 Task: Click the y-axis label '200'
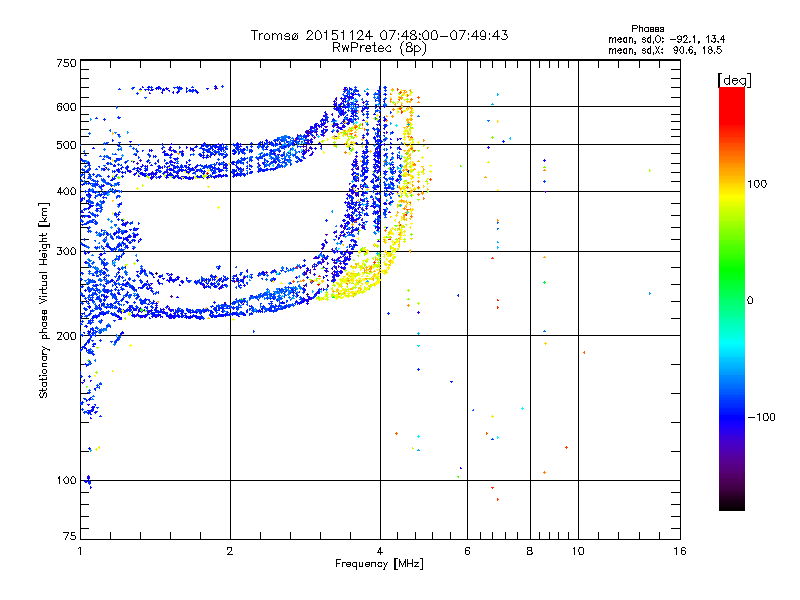click(67, 336)
